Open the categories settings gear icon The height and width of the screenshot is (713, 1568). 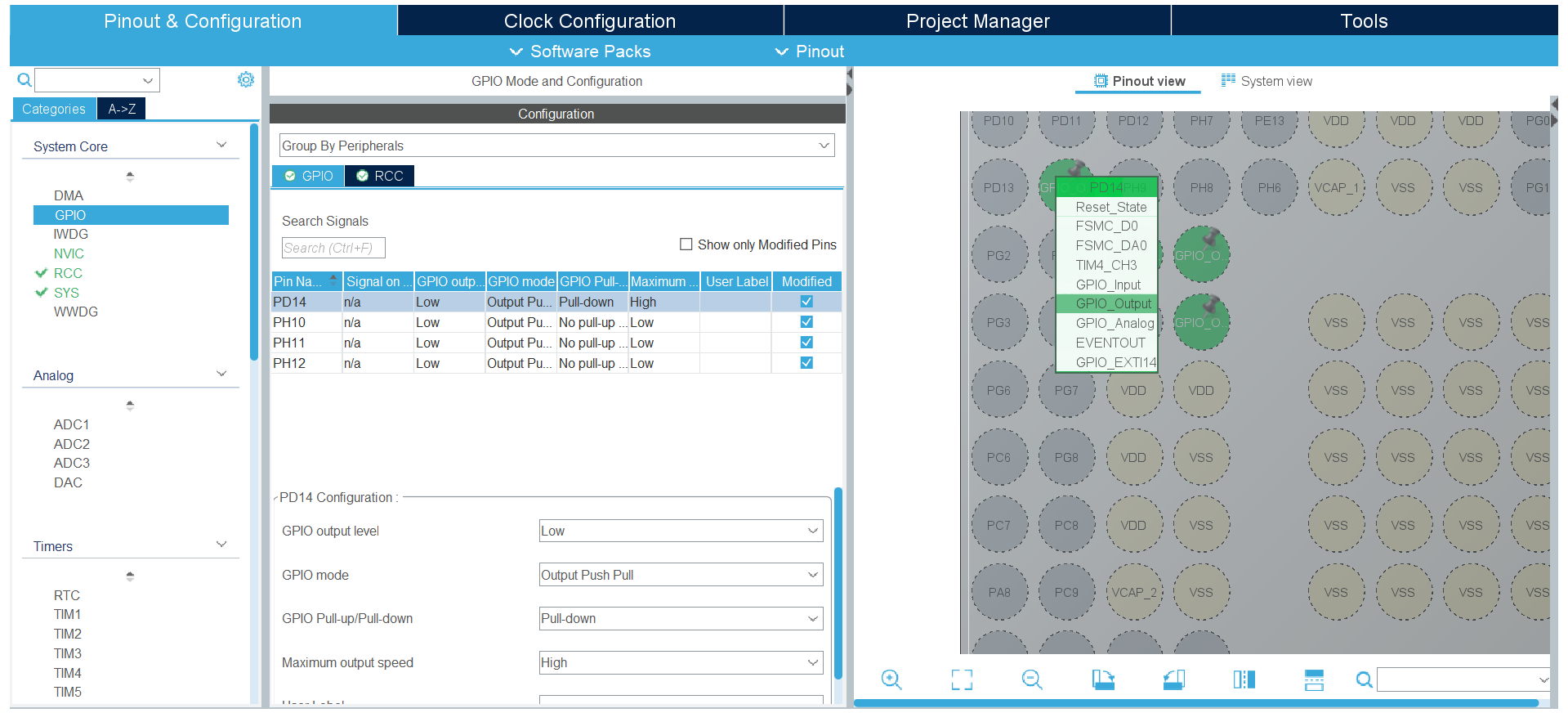coord(245,79)
